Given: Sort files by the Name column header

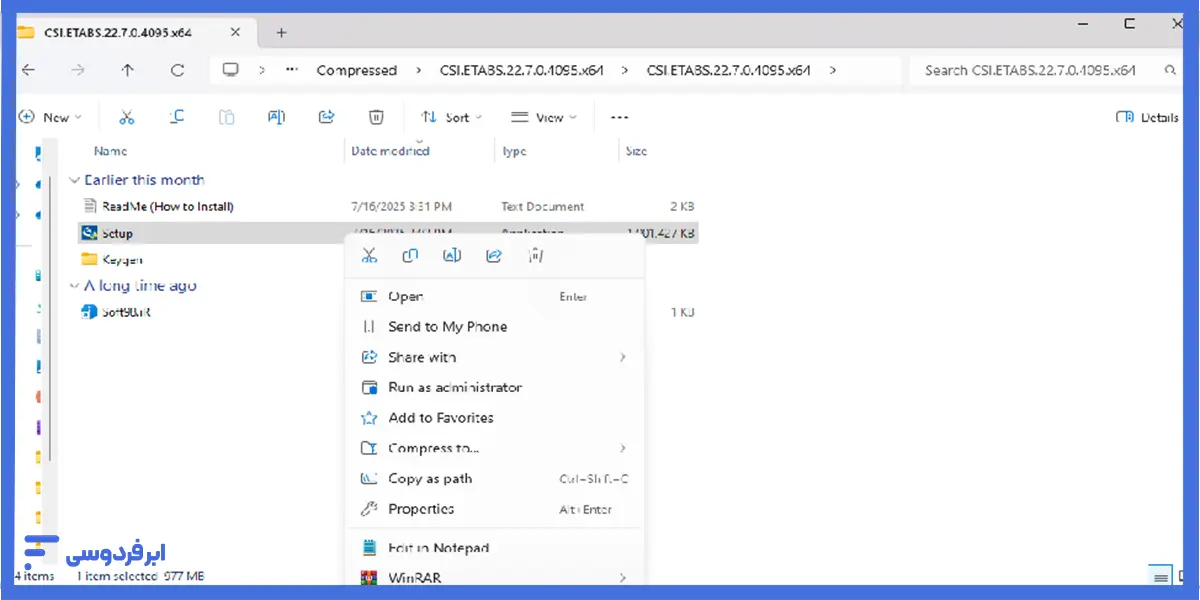Looking at the screenshot, I should [x=110, y=151].
